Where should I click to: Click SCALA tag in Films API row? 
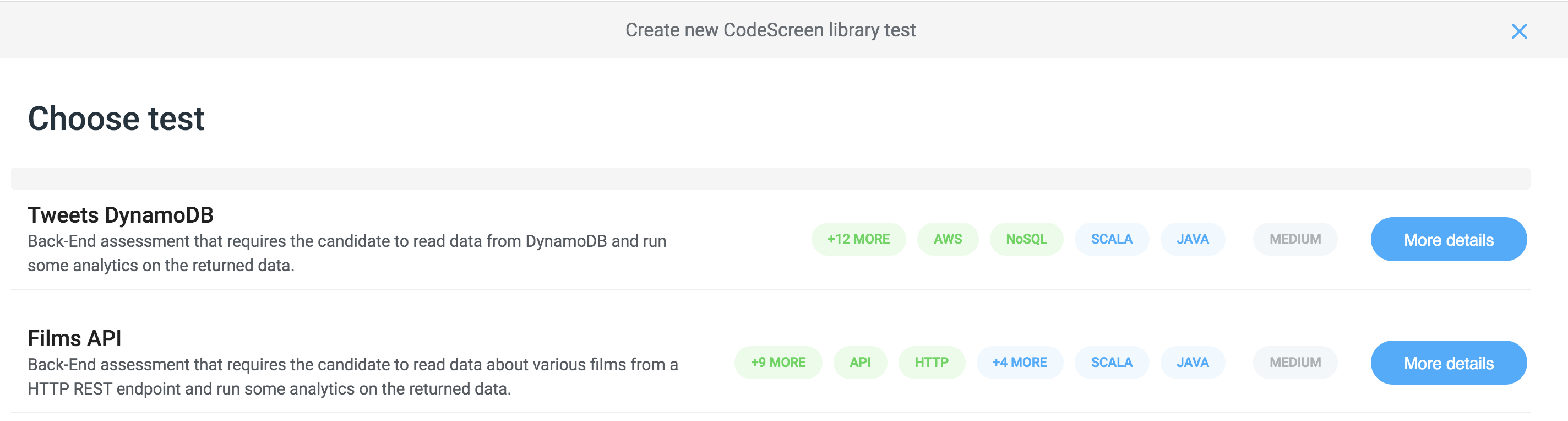1111,363
